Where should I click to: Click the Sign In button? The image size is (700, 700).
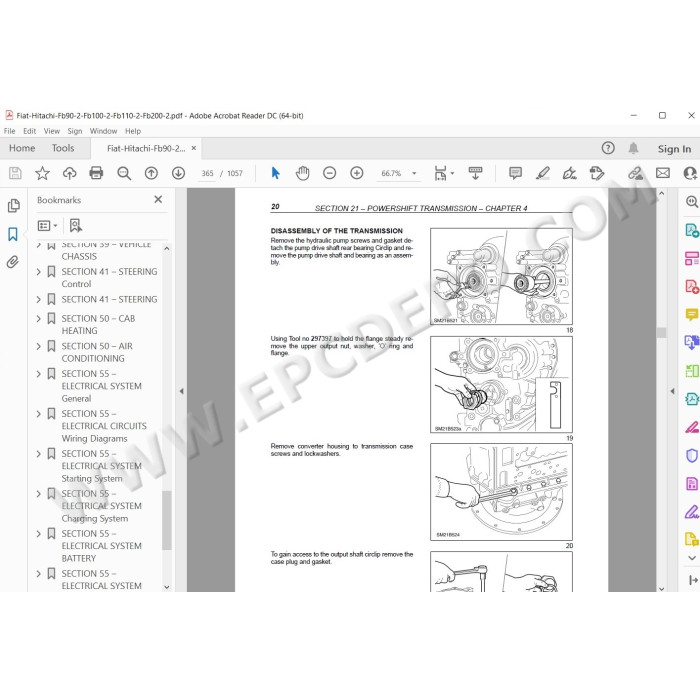(674, 149)
